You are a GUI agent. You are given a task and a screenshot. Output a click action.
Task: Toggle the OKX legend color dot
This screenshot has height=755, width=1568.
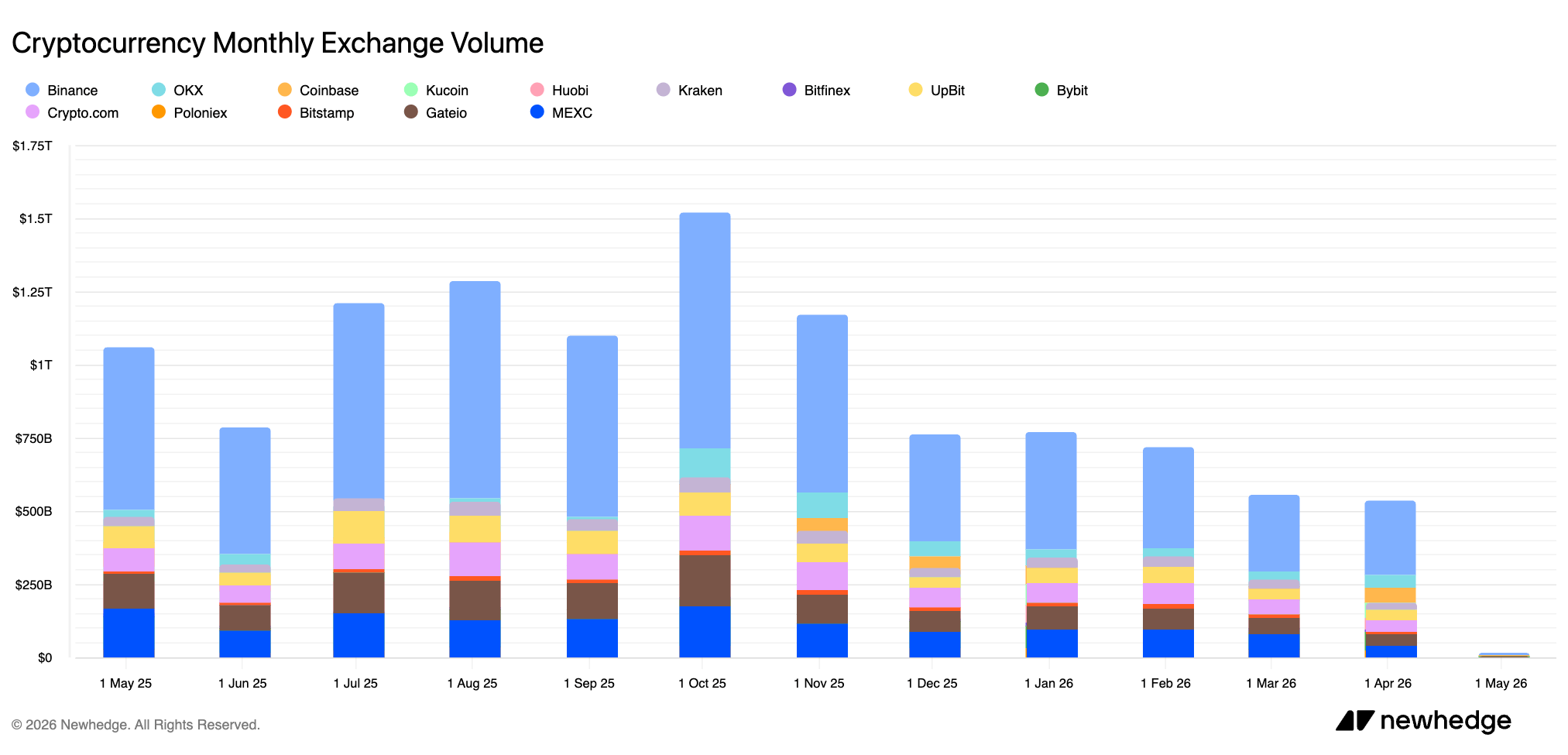point(159,90)
